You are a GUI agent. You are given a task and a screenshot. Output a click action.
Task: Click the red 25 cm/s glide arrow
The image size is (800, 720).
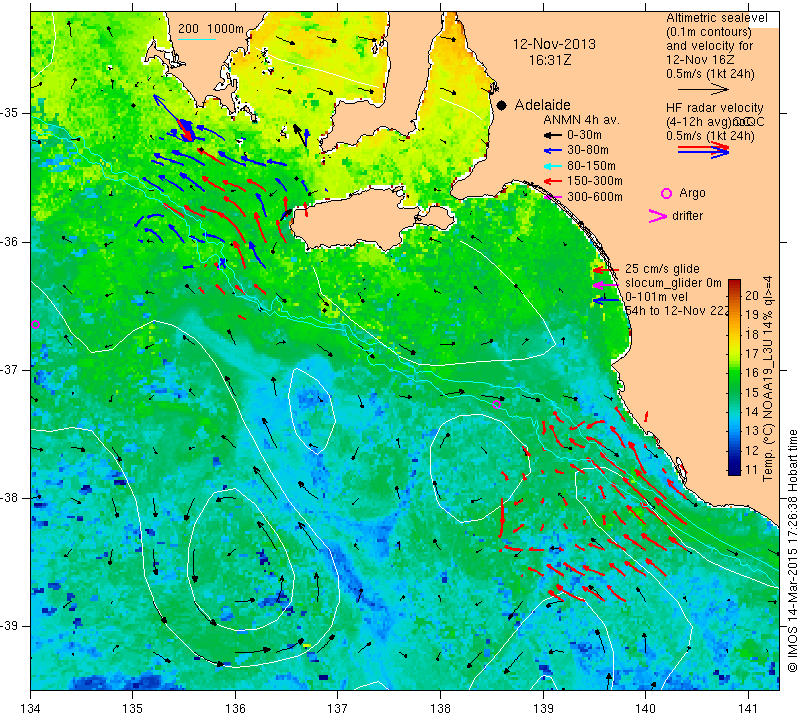coord(606,269)
